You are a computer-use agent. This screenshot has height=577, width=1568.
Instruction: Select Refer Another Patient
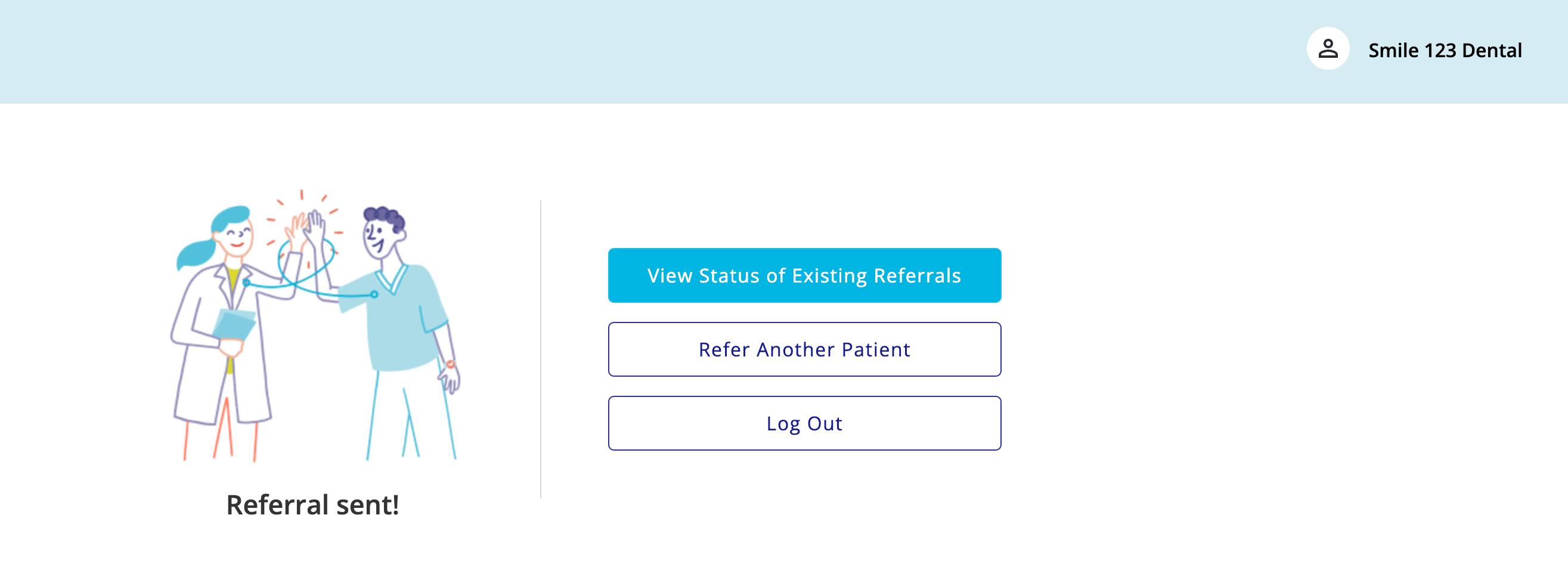(x=804, y=349)
